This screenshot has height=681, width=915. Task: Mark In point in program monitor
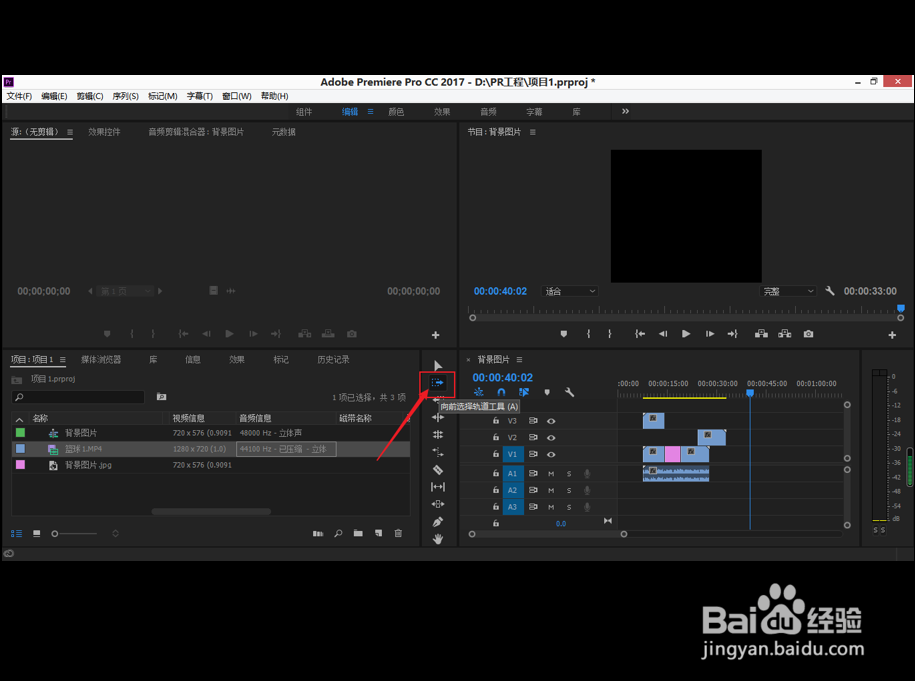click(x=588, y=334)
